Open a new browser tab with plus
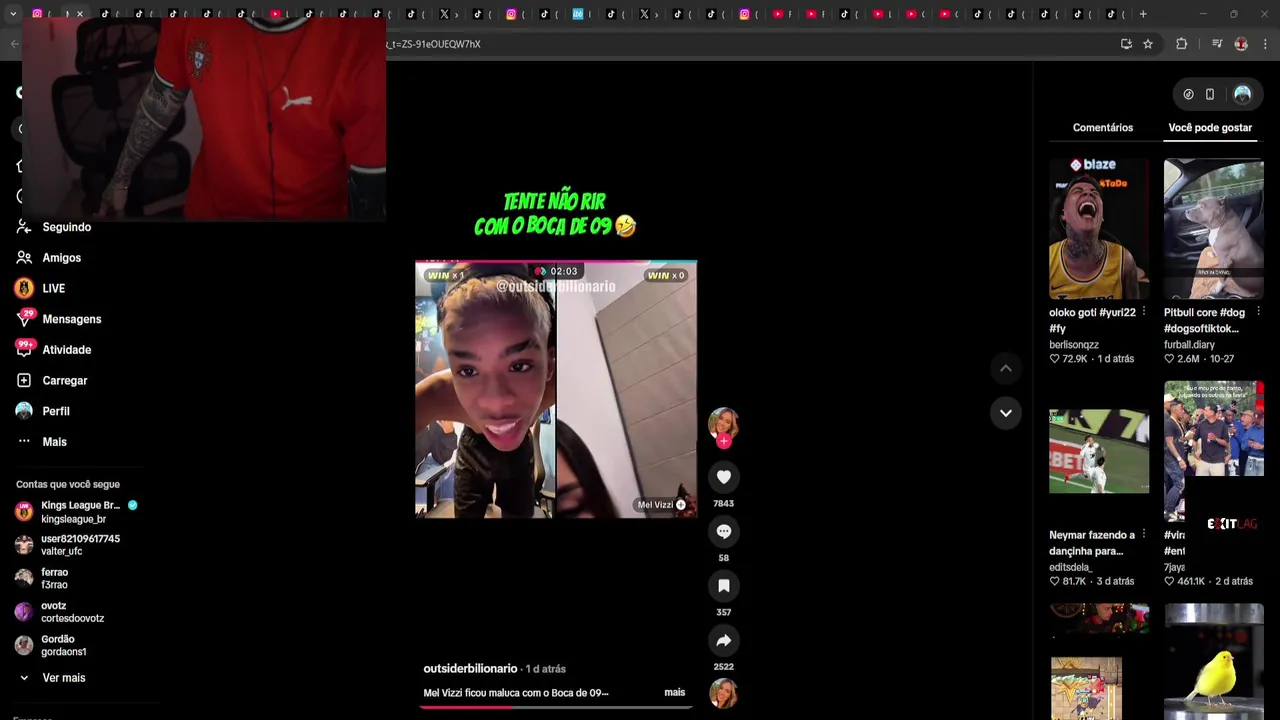The width and height of the screenshot is (1280, 720). (1143, 14)
